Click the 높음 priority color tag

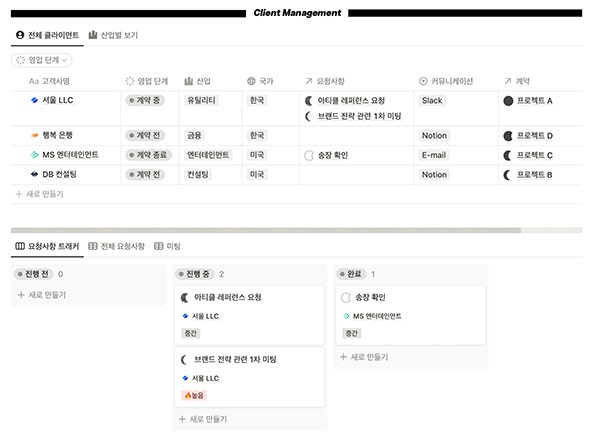(x=193, y=395)
